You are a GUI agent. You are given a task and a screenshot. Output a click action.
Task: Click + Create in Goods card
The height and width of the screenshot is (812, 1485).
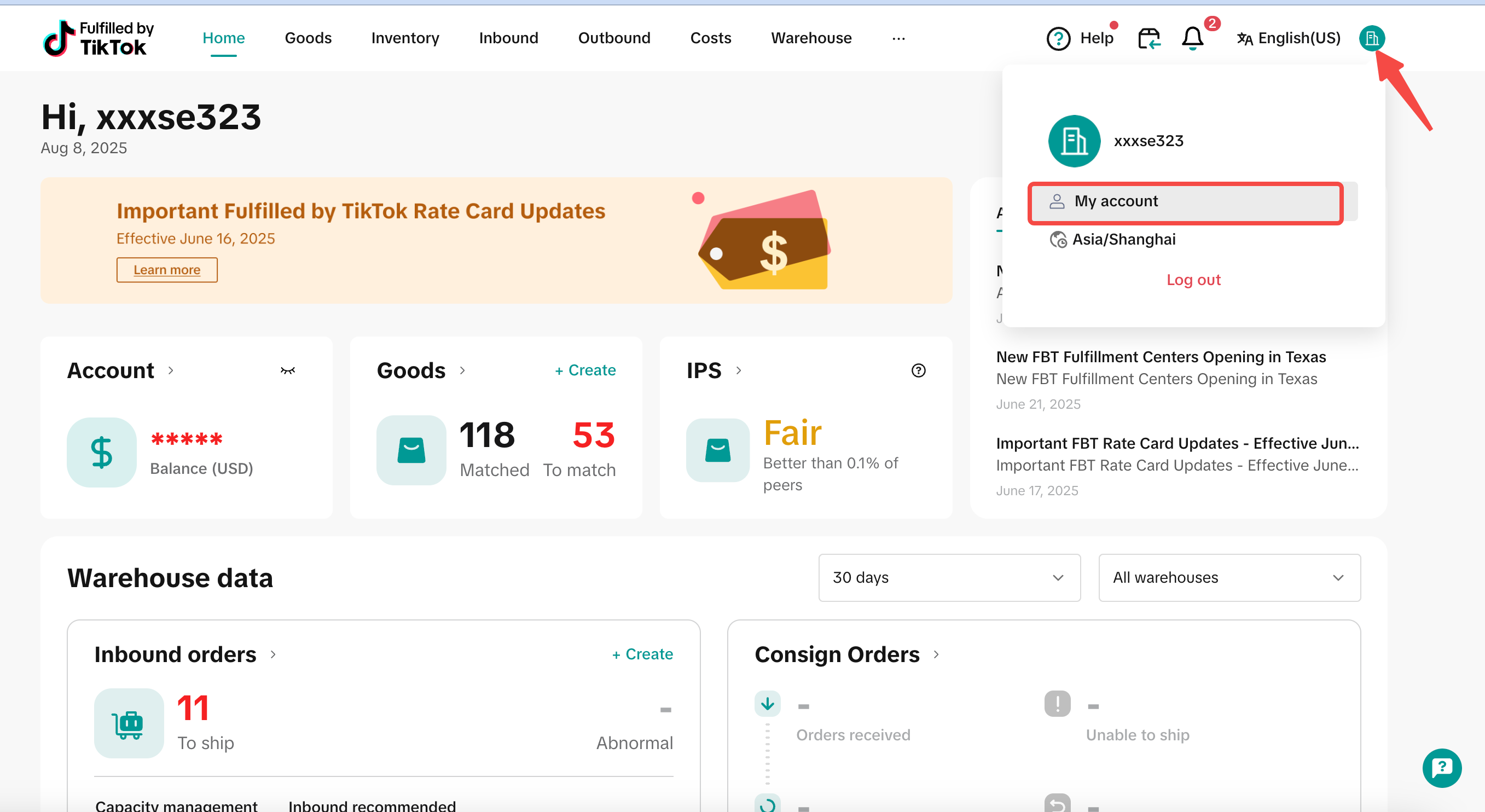tap(585, 370)
